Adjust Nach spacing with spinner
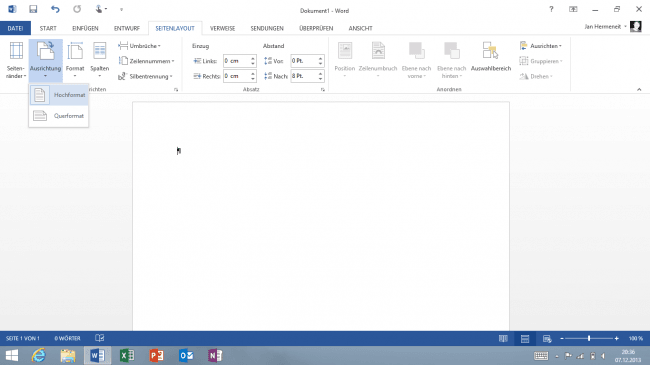Viewport: 650px width, 365px height. (x=320, y=76)
